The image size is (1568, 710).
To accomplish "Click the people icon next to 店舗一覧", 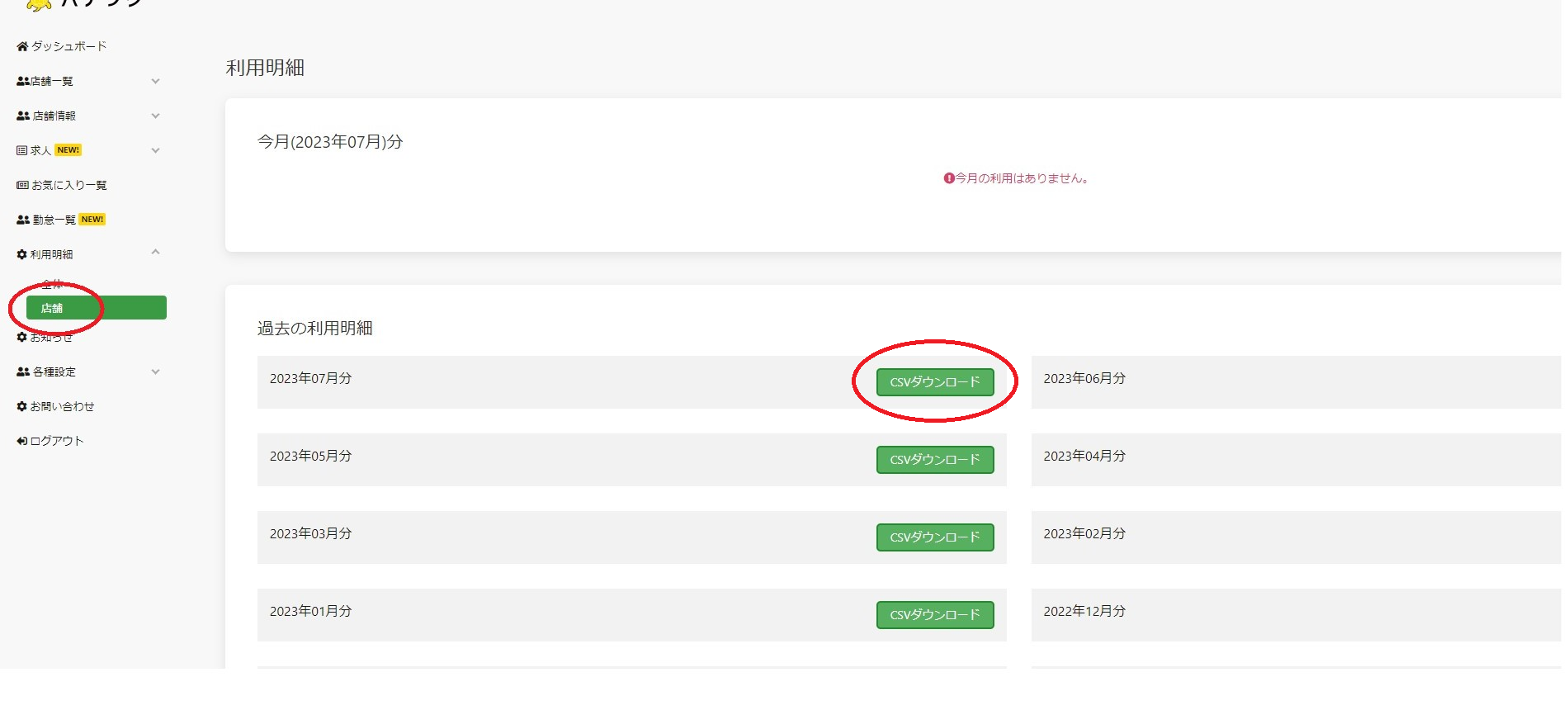I will [23, 81].
